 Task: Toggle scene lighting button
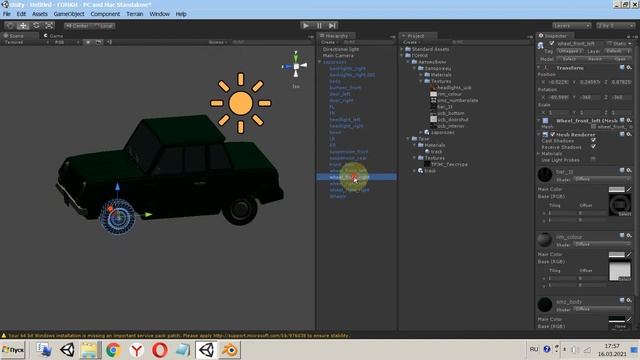88,42
